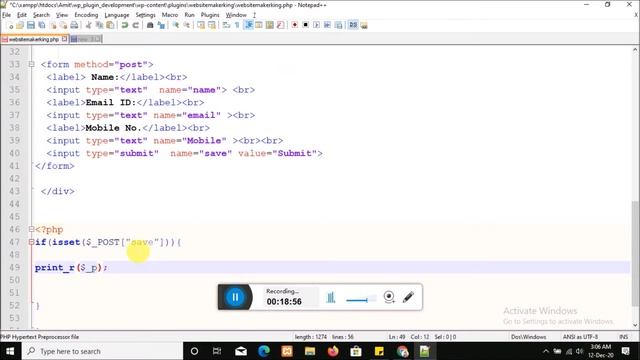Click the Zoom In toolbar icon
The image size is (640, 360).
(176, 25)
